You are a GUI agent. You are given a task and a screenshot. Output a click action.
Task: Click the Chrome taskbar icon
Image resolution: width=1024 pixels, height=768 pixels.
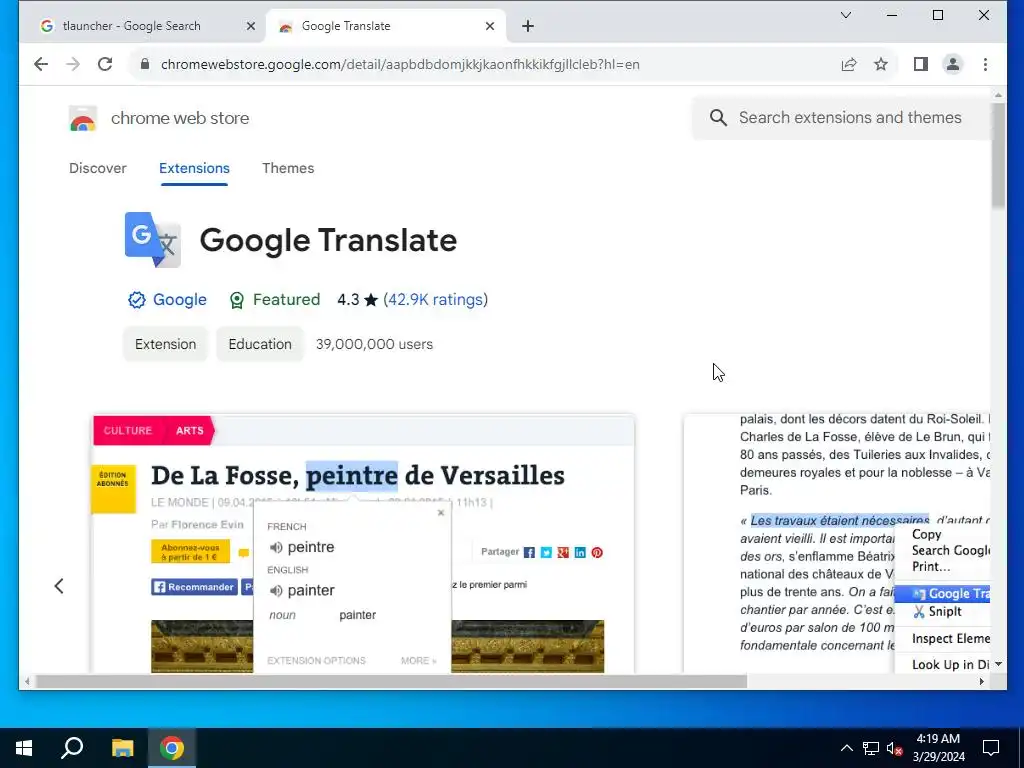172,748
